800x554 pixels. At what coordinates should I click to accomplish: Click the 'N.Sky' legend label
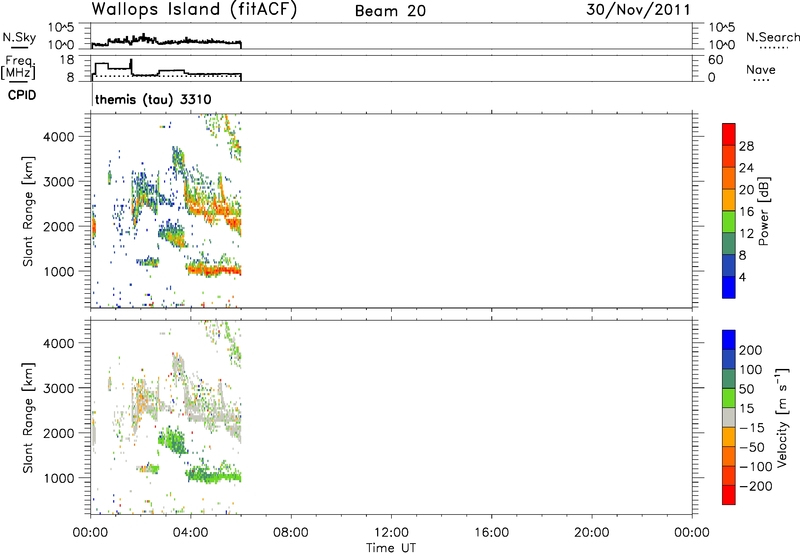click(19, 37)
